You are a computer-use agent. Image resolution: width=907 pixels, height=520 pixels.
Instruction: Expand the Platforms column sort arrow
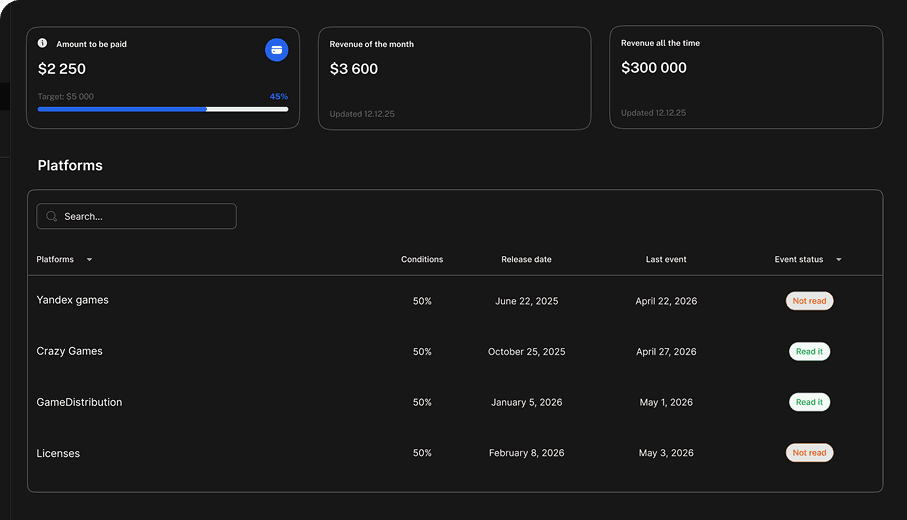point(89,260)
